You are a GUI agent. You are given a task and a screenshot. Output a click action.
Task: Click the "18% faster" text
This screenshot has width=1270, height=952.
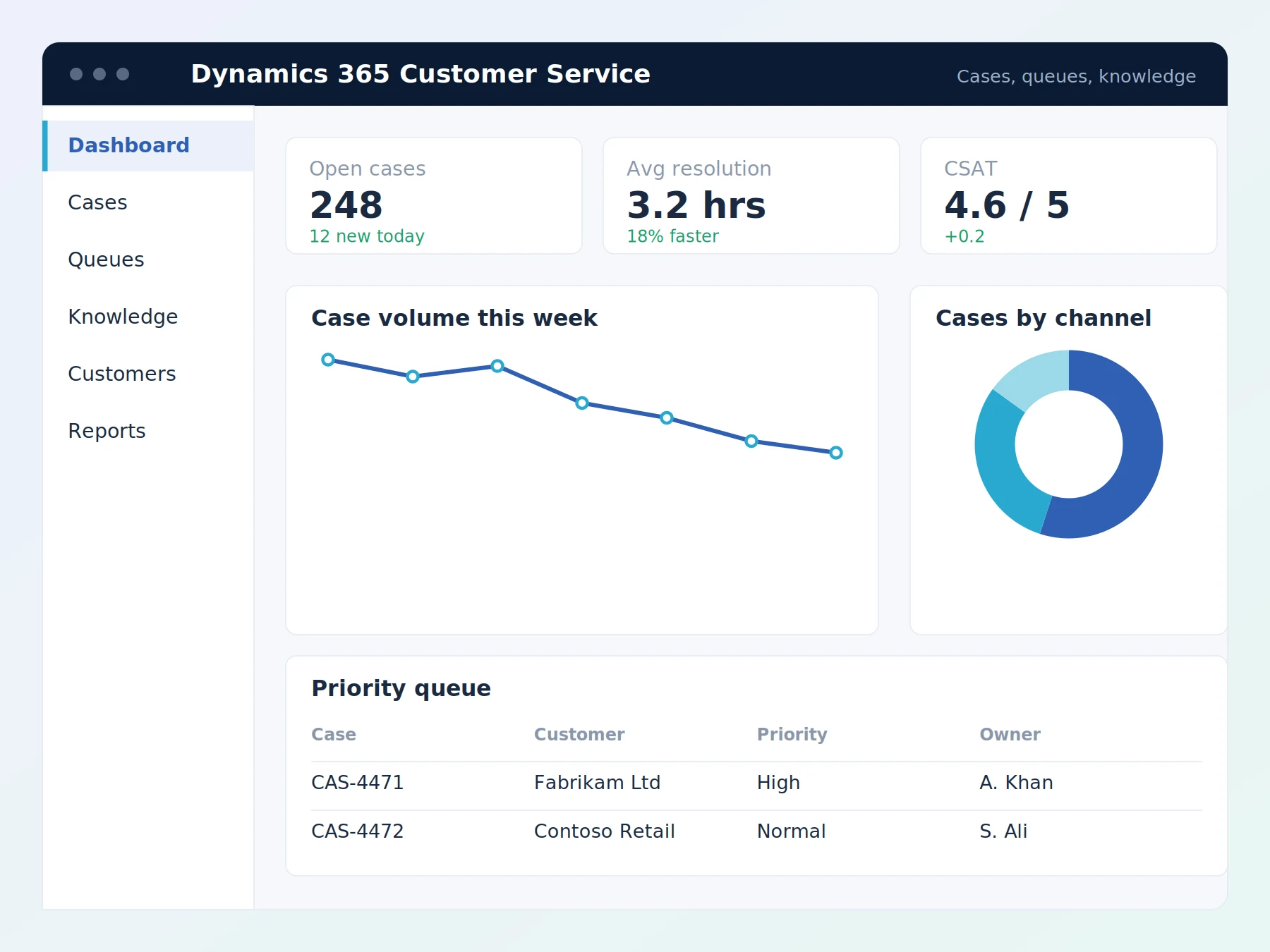tap(672, 236)
